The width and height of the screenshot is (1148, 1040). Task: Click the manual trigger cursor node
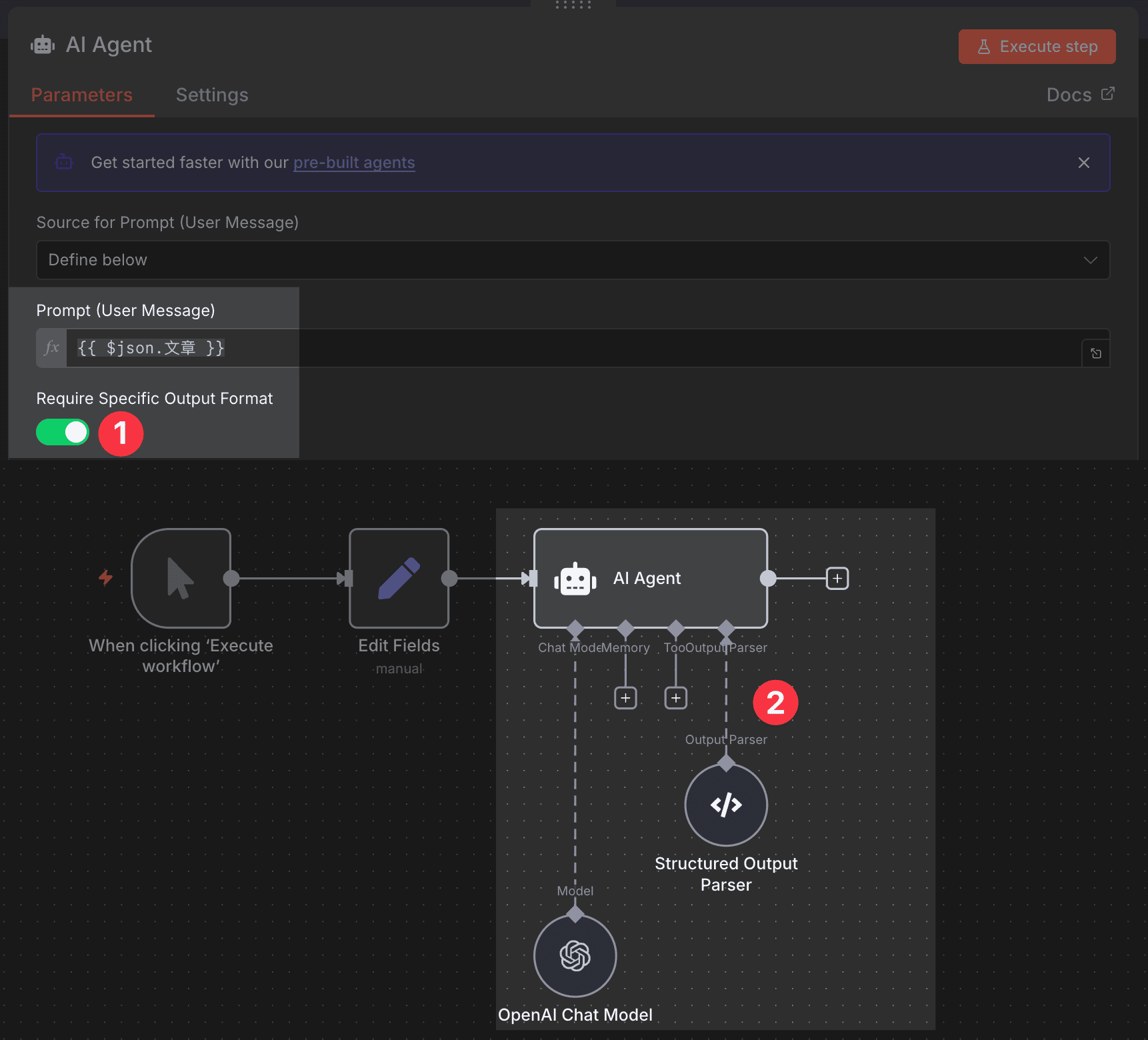[x=181, y=579]
